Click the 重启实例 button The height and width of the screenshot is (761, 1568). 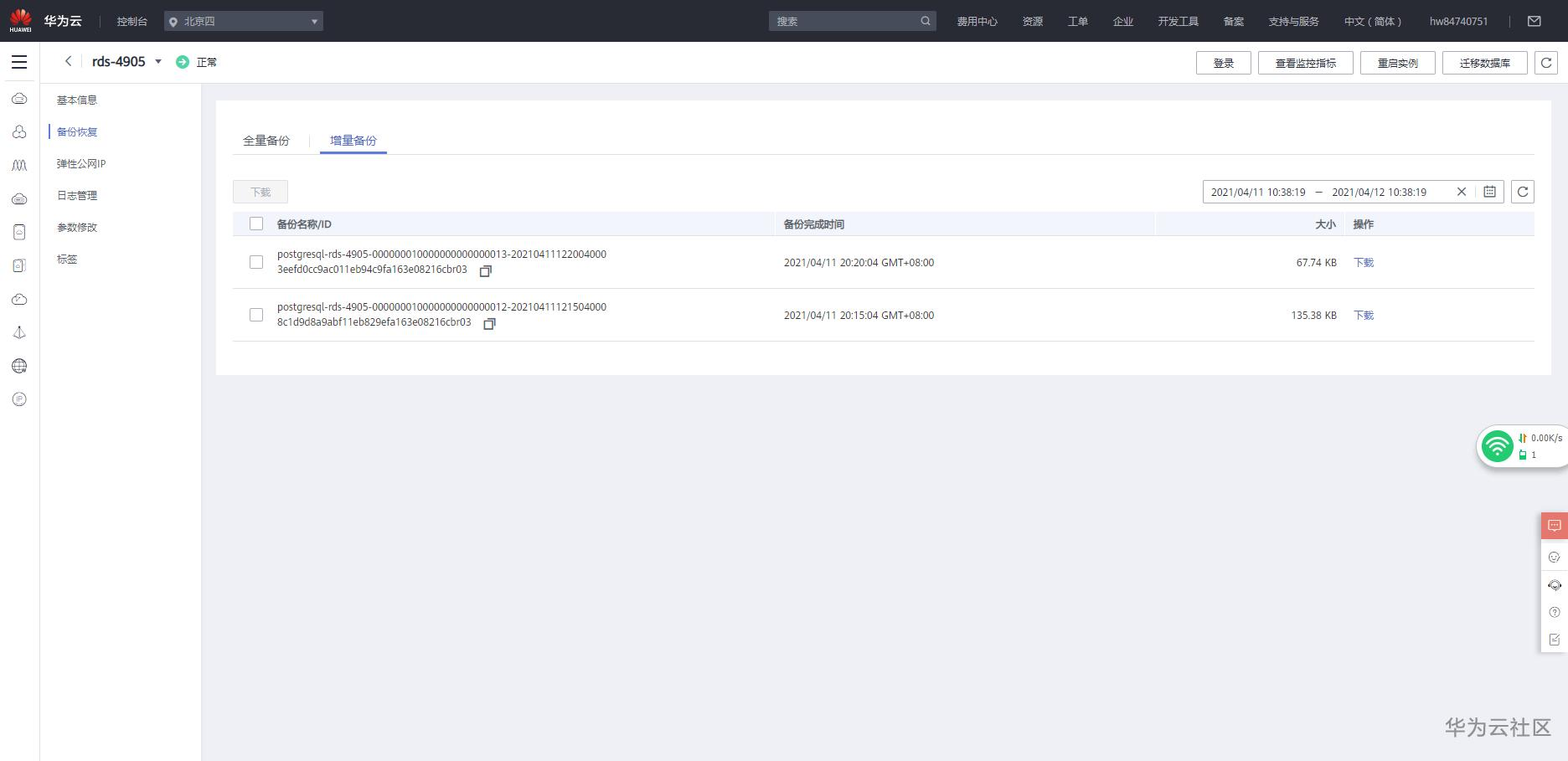click(1398, 63)
